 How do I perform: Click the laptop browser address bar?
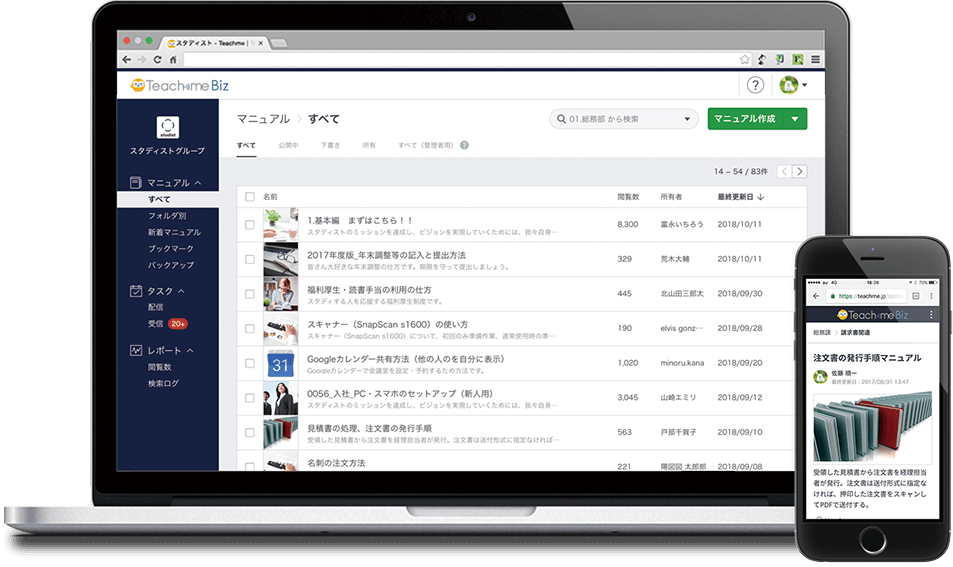[459, 60]
